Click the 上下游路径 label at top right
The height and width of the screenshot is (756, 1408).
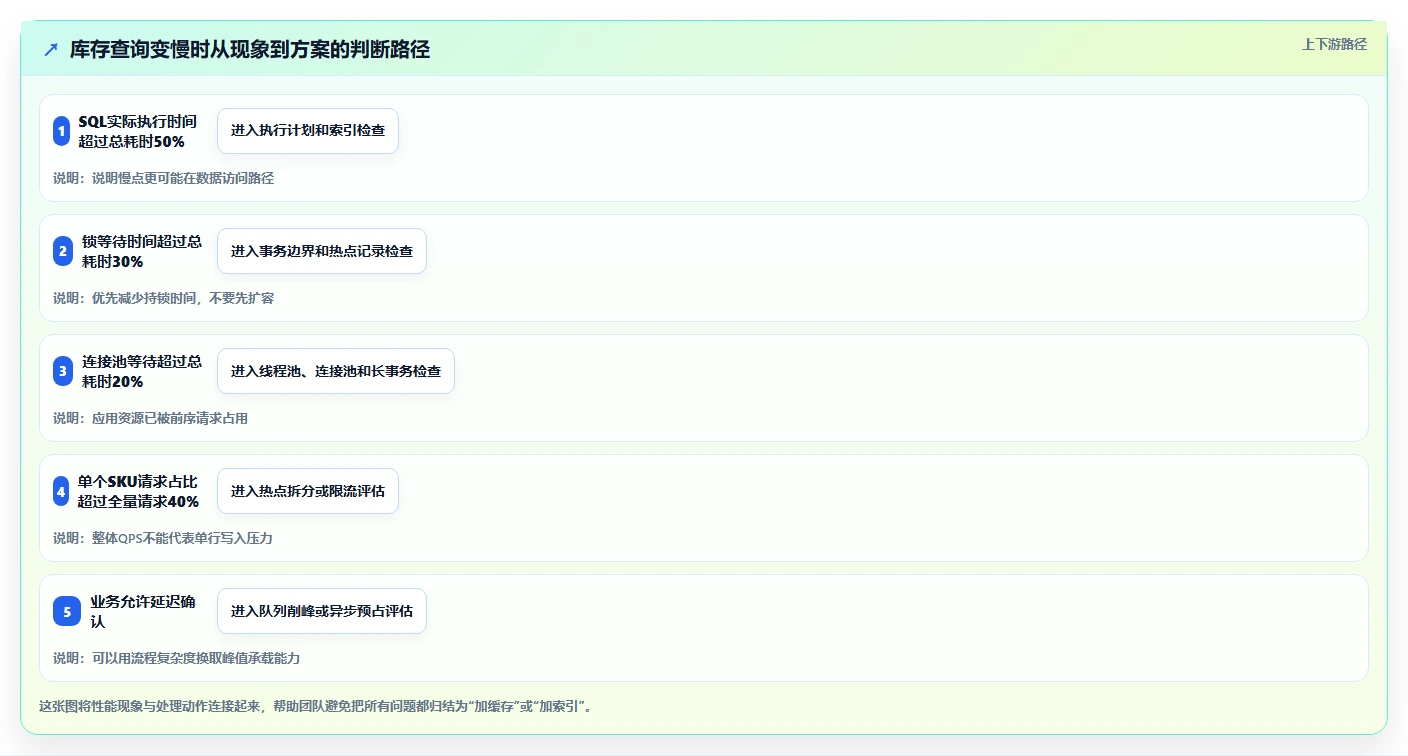[1334, 44]
